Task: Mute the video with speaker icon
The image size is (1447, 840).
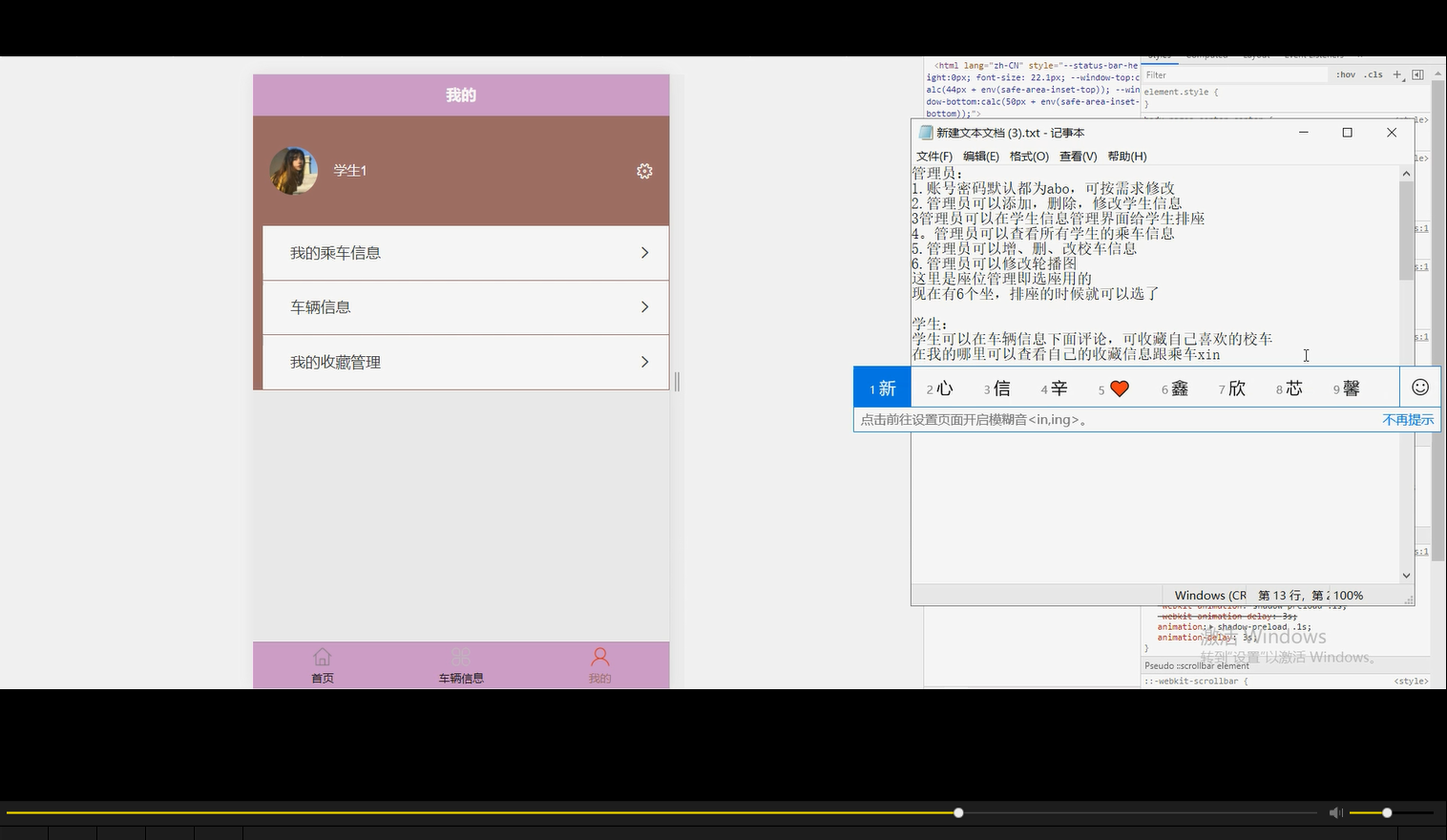Action: tap(1335, 812)
